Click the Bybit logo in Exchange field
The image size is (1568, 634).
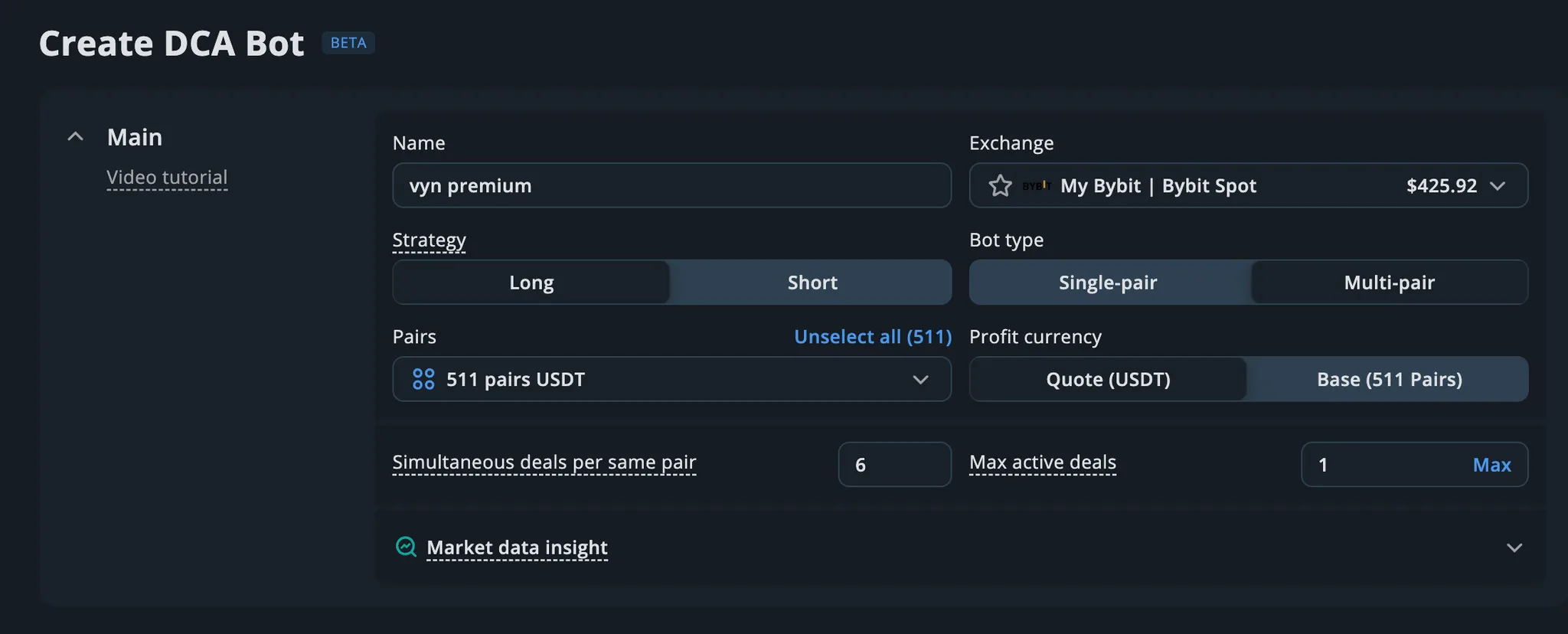pyautogui.click(x=1037, y=186)
